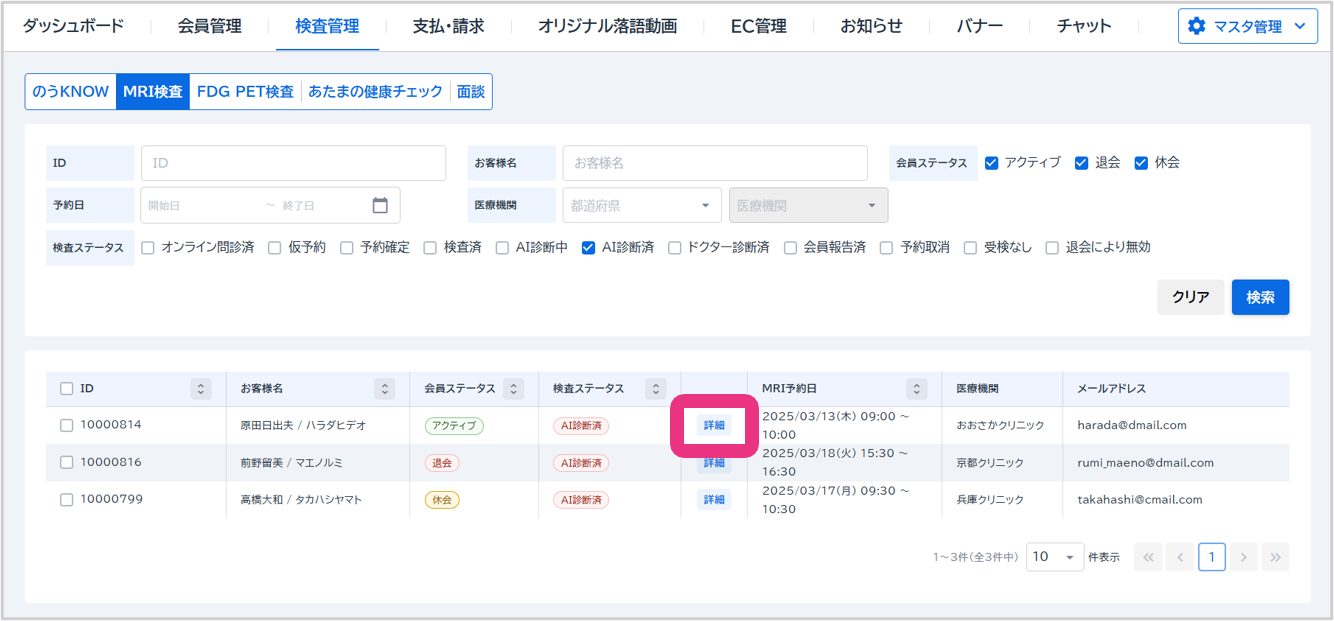
Task: Expand the マスタ管理 menu
Action: pyautogui.click(x=1247, y=27)
